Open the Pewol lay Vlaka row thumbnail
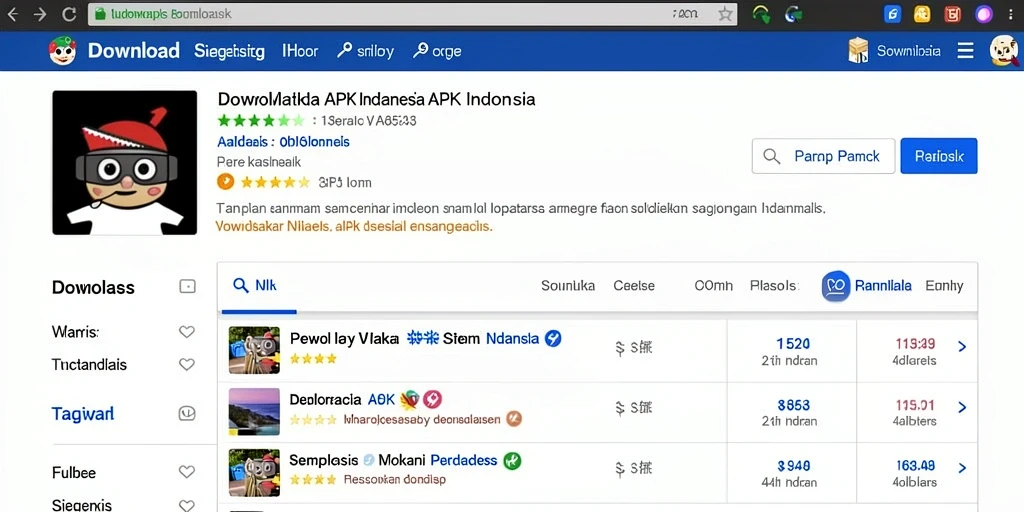Viewport: 1024px width, 512px height. point(254,350)
